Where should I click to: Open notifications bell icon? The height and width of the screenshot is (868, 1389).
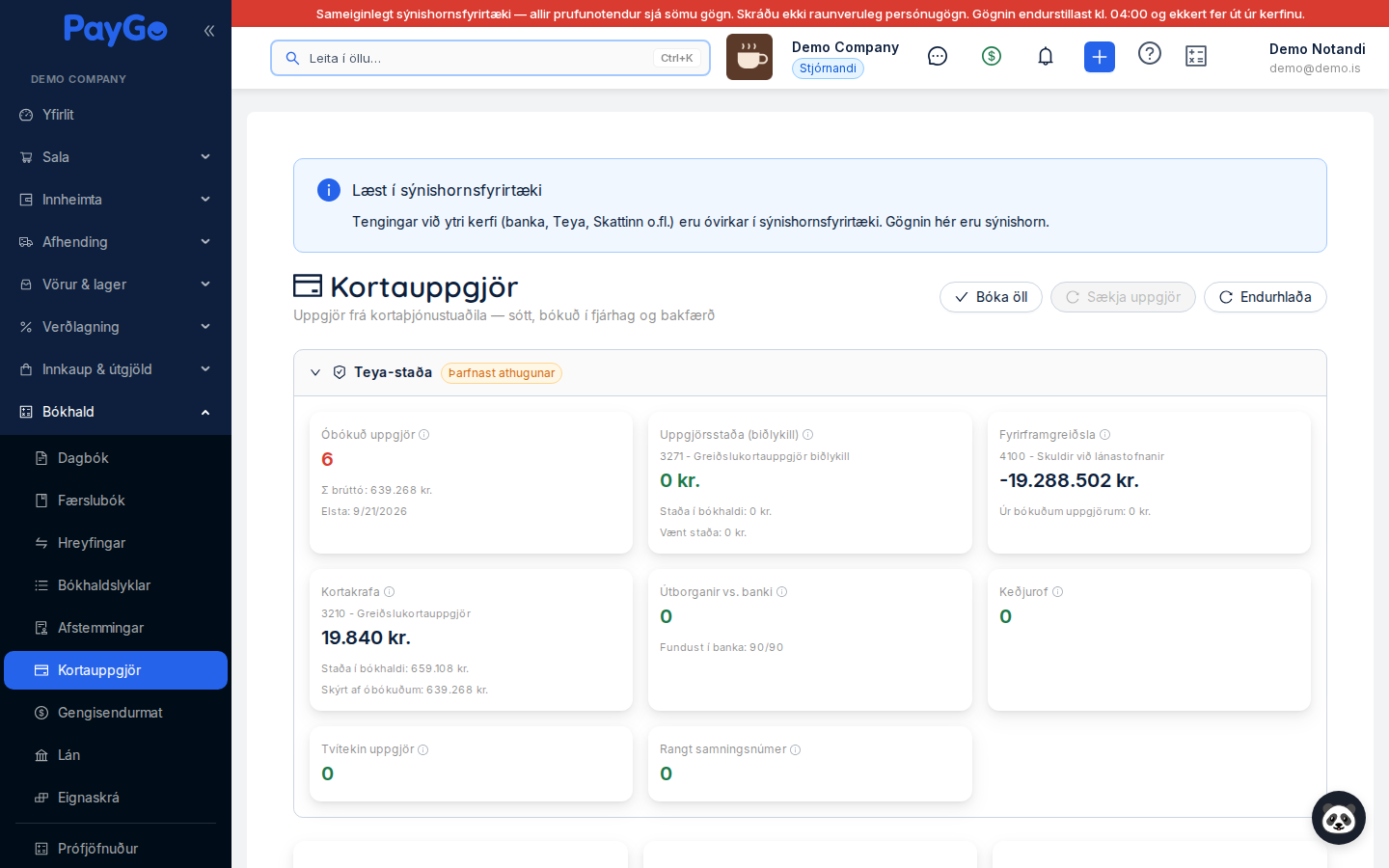(1046, 57)
